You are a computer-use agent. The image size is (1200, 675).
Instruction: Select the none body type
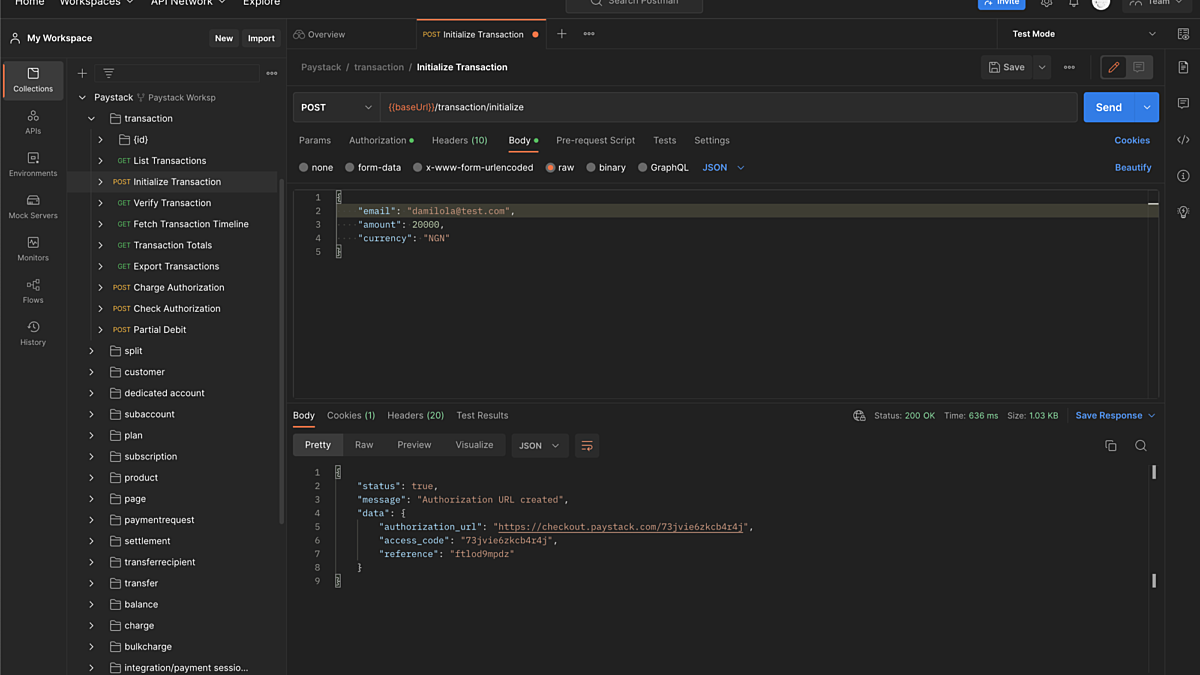point(316,168)
